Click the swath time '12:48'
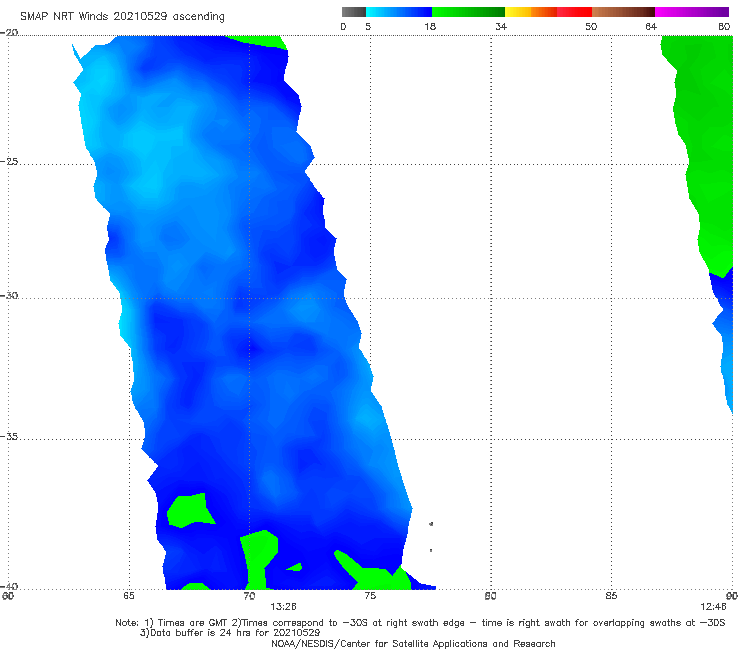Screen dimensions: 740x650 click(713, 607)
